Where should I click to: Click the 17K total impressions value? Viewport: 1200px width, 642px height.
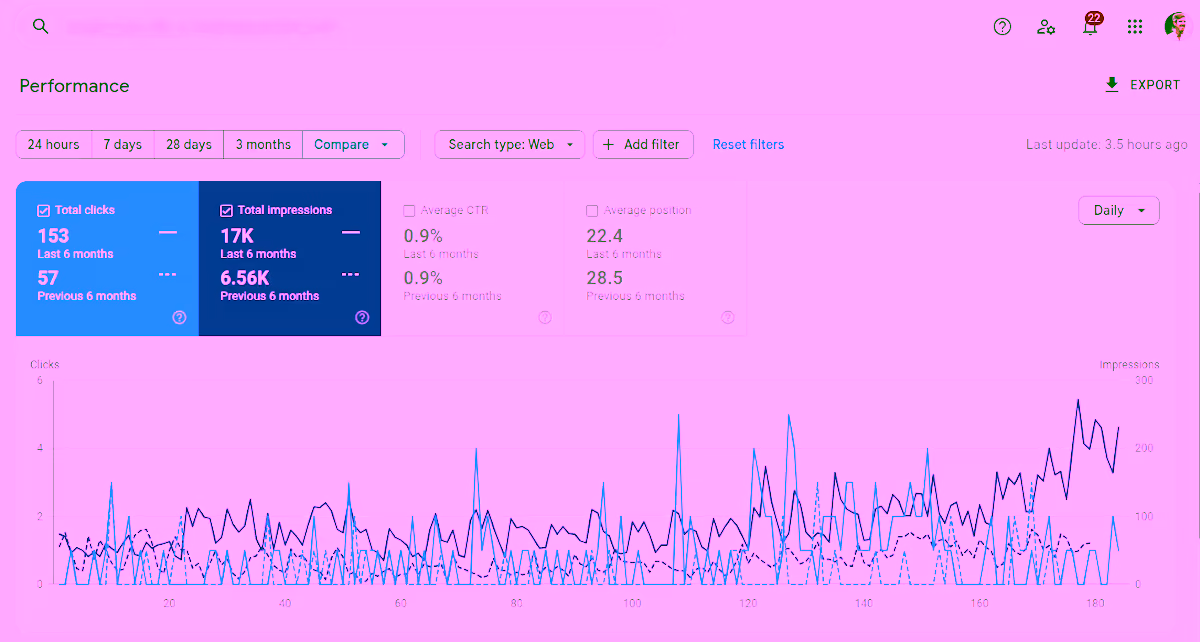[x=237, y=236]
